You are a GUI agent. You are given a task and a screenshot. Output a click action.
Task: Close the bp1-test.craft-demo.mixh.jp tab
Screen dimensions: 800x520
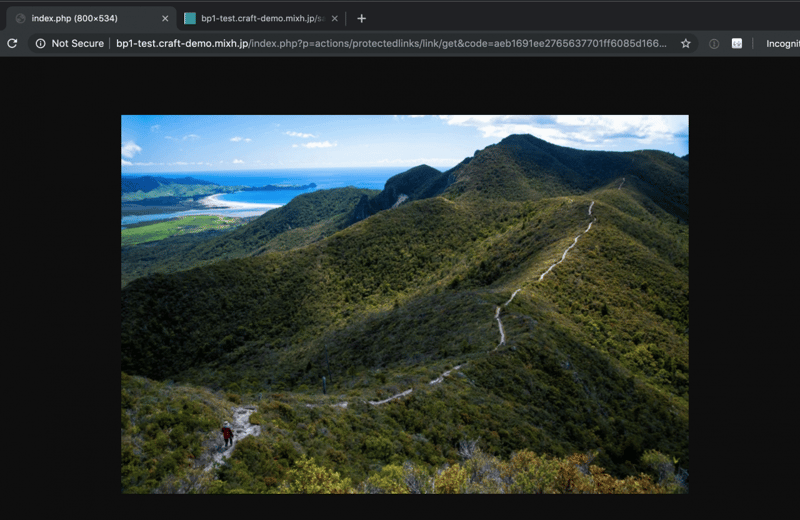(335, 18)
